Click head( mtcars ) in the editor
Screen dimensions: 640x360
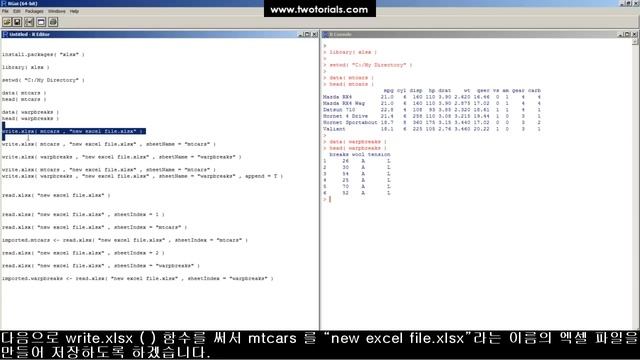point(24,99)
